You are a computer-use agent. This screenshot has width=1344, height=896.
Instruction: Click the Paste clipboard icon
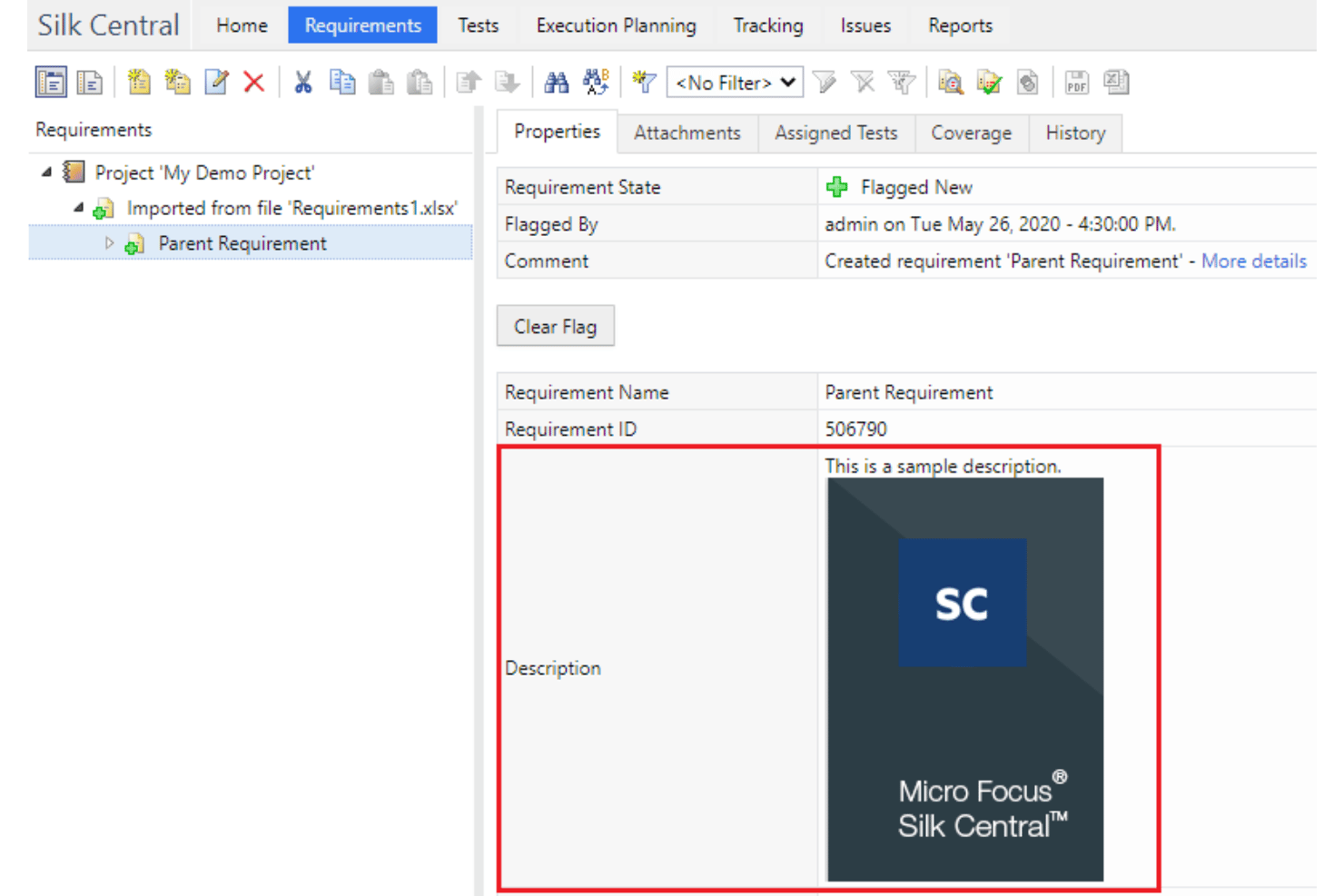(381, 83)
